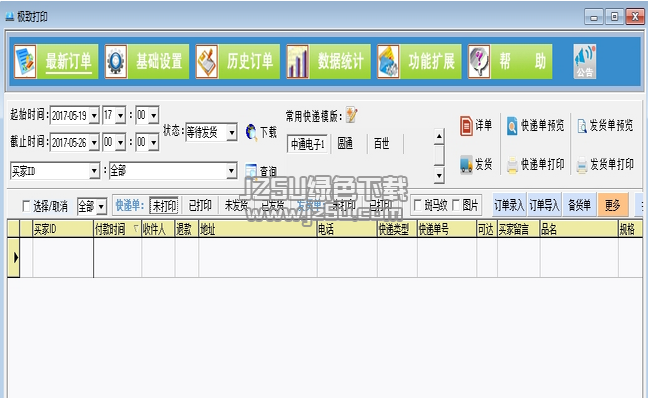Open the 起始时间 hour dropdown showing 17

pyautogui.click(x=121, y=115)
